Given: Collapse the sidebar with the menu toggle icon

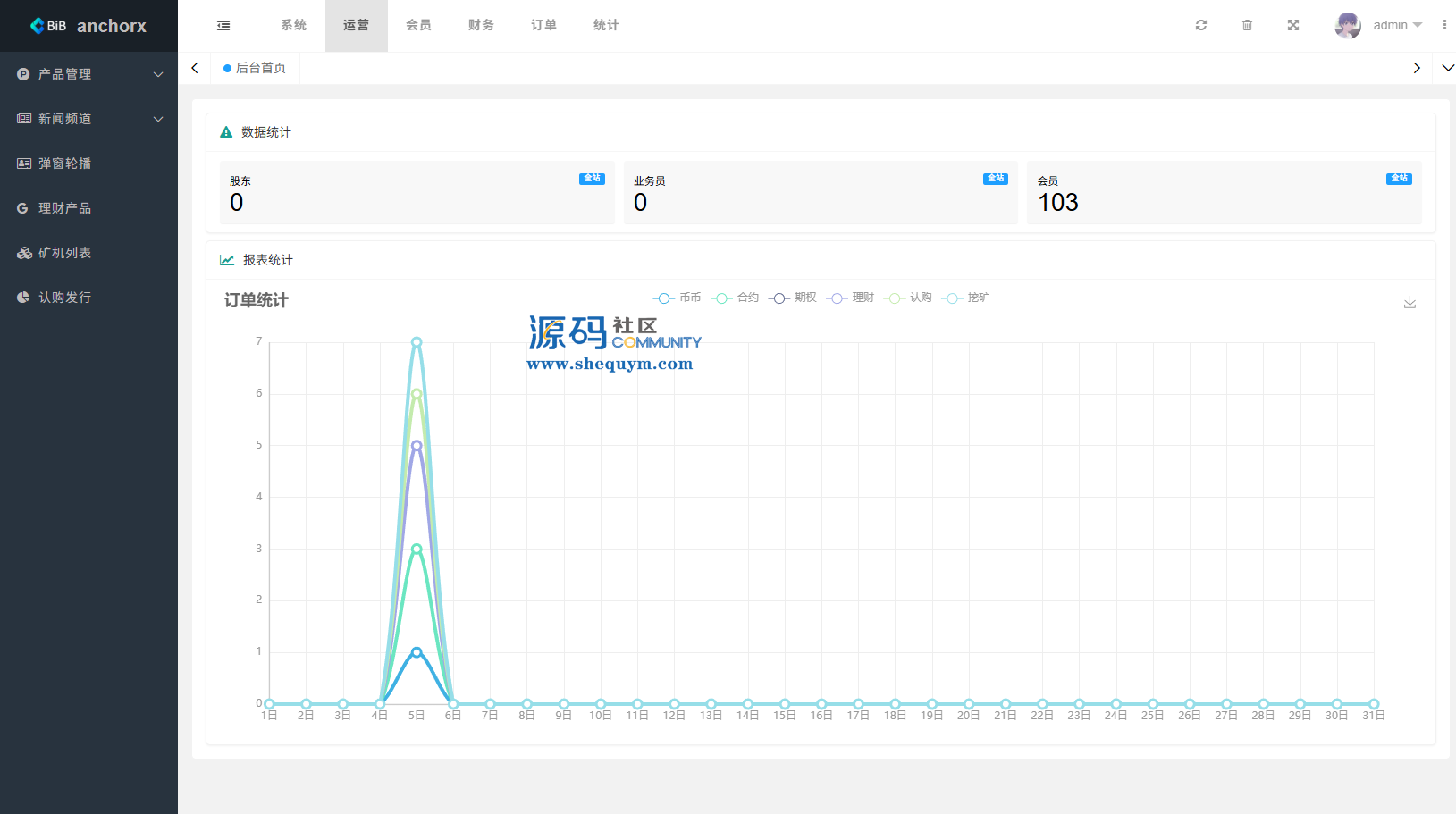Looking at the screenshot, I should pyautogui.click(x=223, y=26).
